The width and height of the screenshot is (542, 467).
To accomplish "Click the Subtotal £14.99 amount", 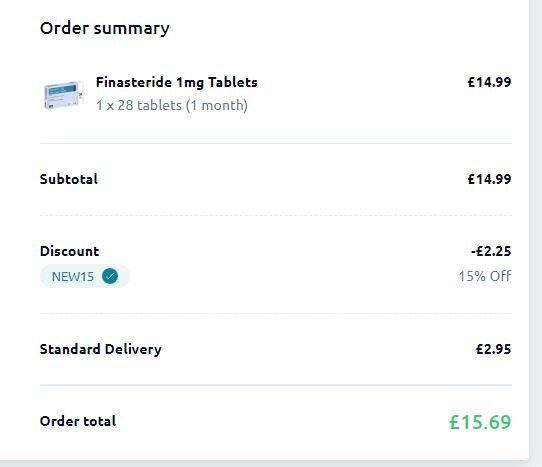I will point(489,179).
